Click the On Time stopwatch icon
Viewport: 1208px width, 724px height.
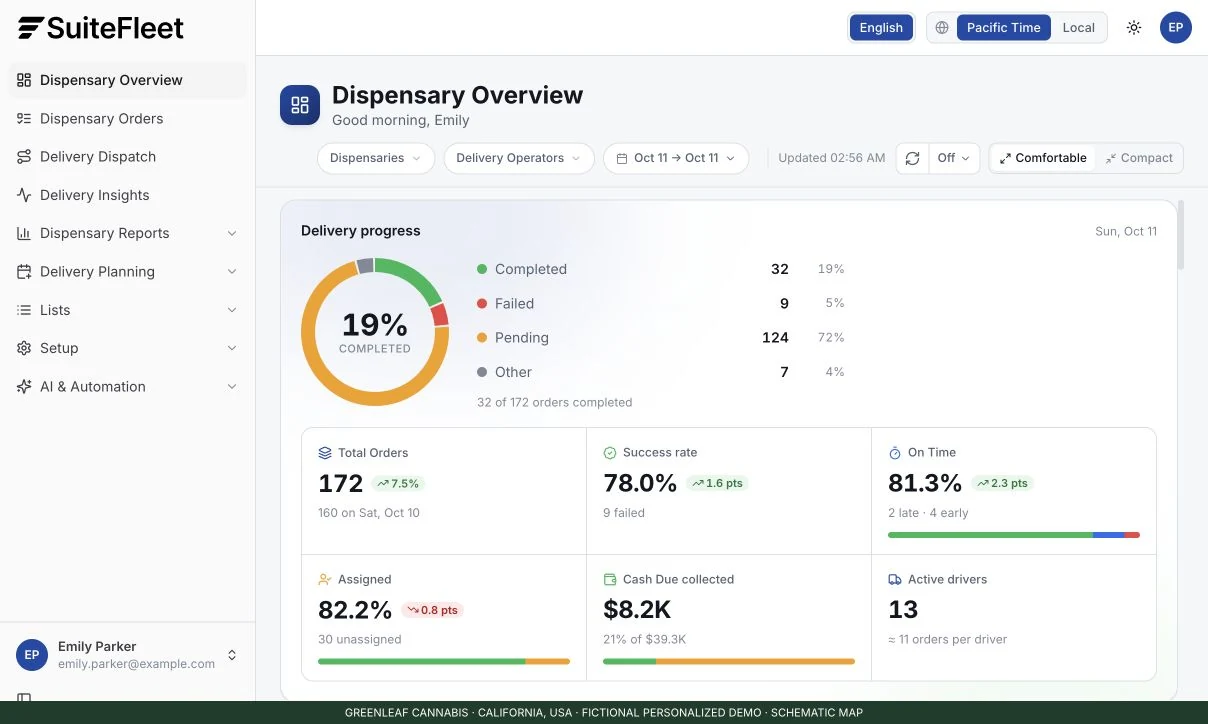click(x=895, y=453)
